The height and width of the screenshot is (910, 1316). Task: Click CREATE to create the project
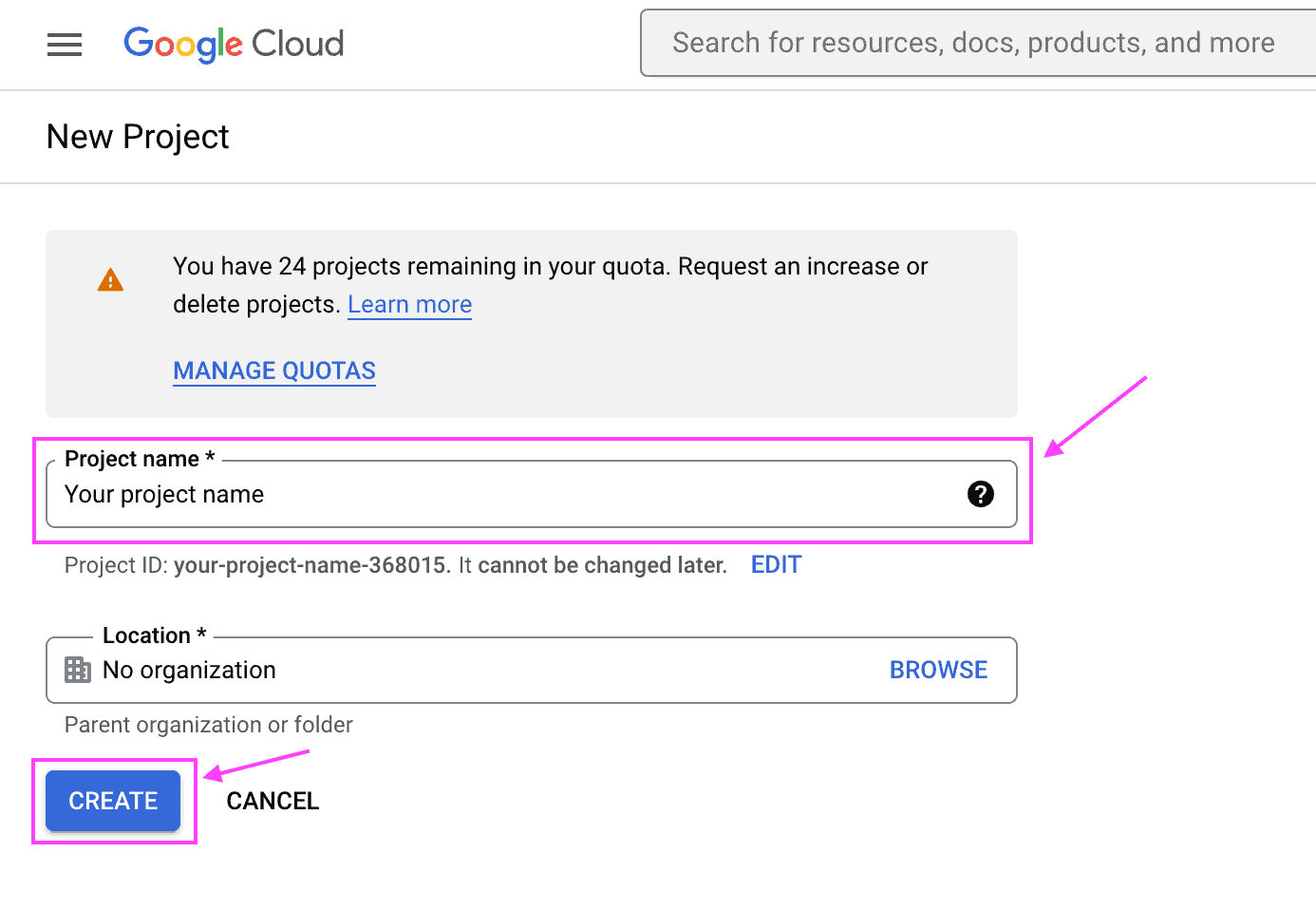pyautogui.click(x=113, y=801)
